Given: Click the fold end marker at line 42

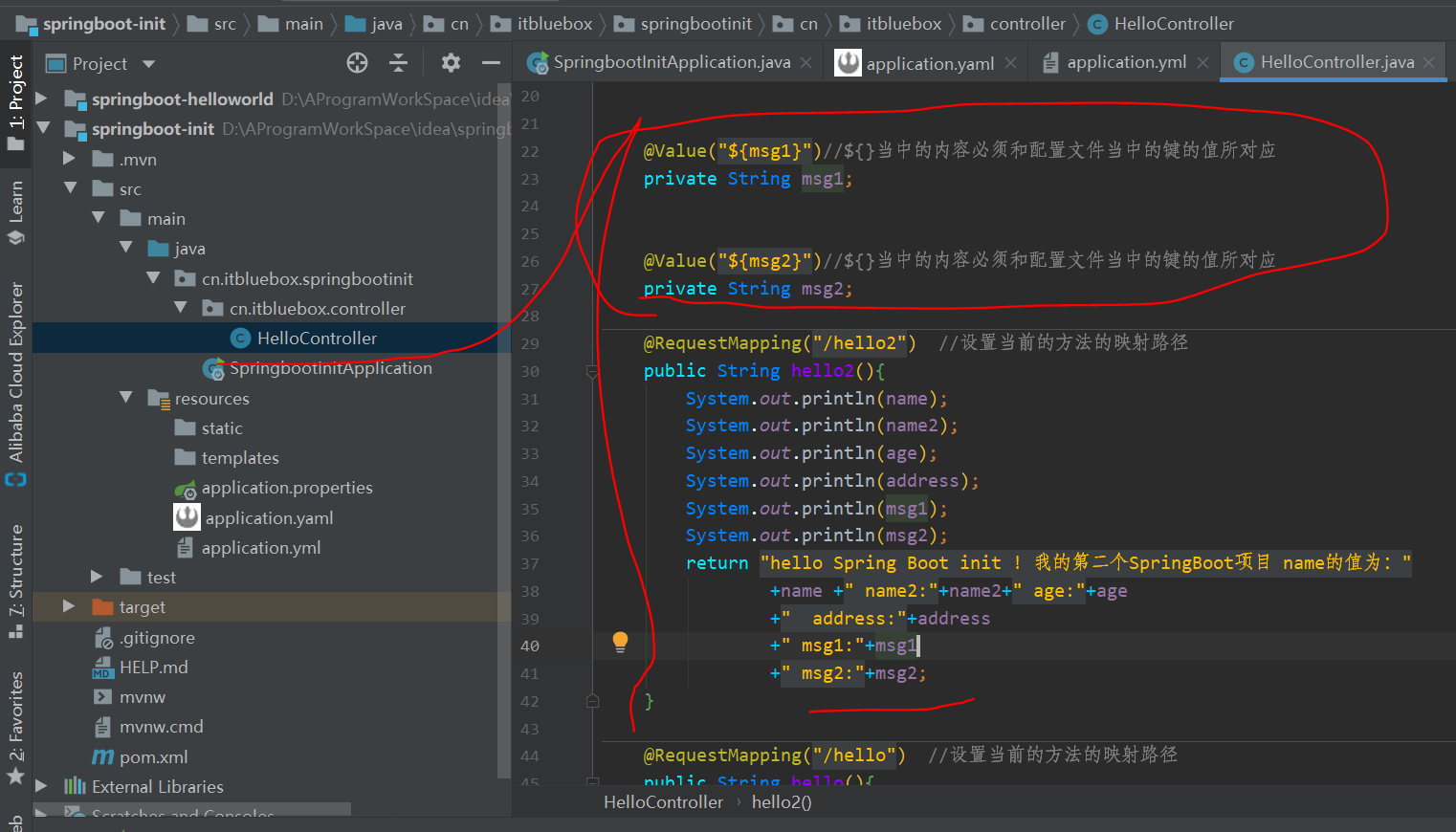Looking at the screenshot, I should pyautogui.click(x=592, y=701).
